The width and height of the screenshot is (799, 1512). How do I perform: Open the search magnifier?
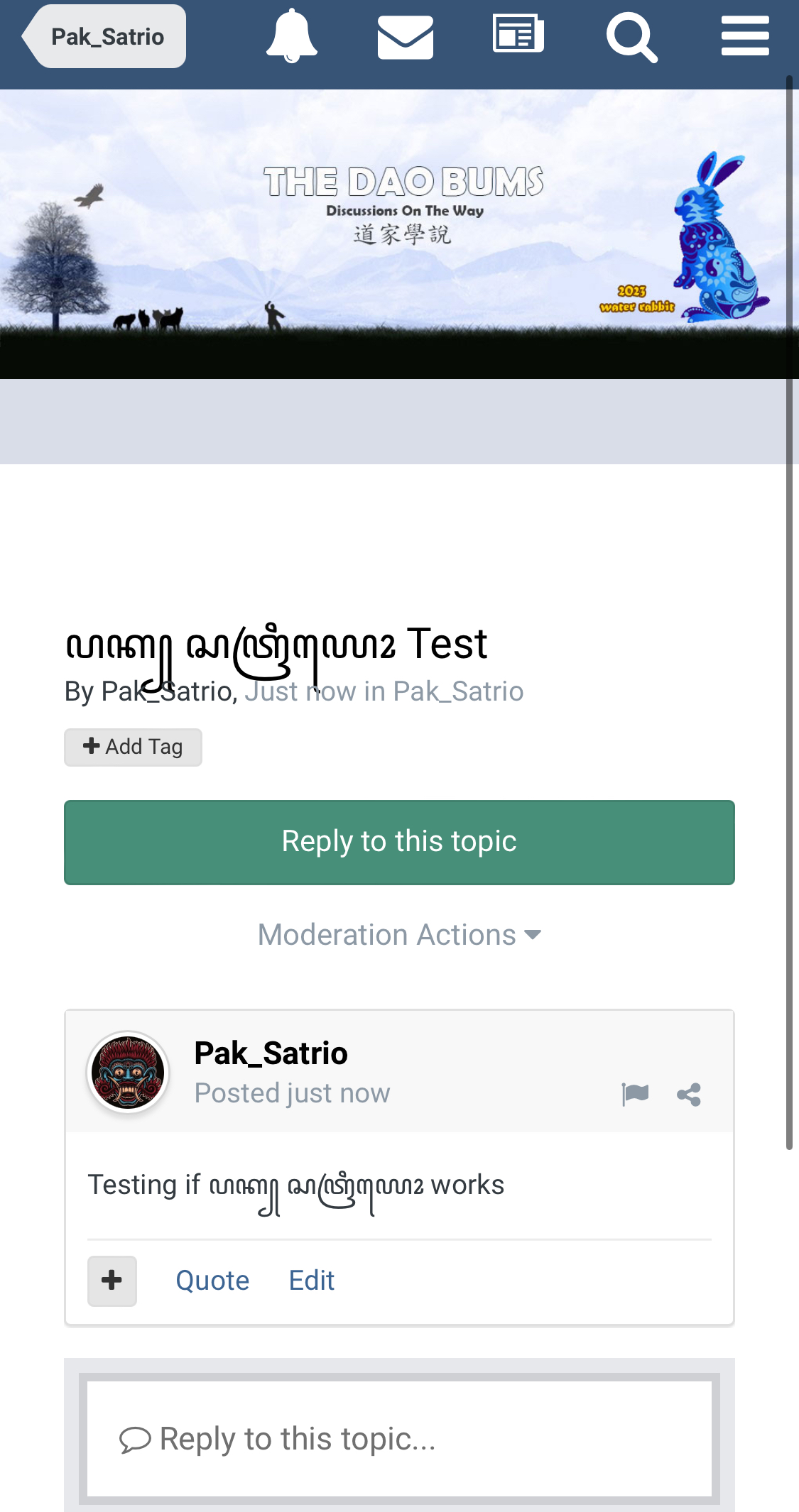(631, 37)
